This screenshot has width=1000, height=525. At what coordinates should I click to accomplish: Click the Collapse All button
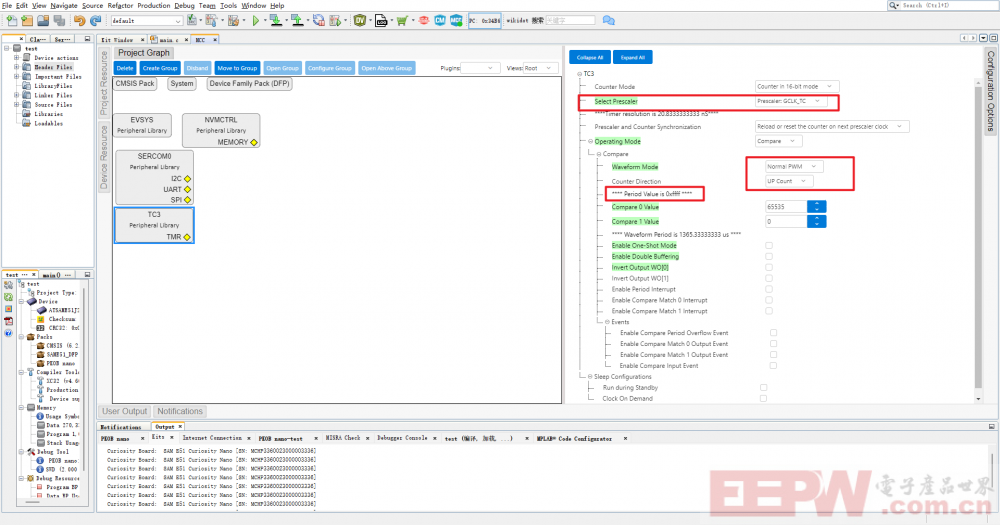(590, 57)
